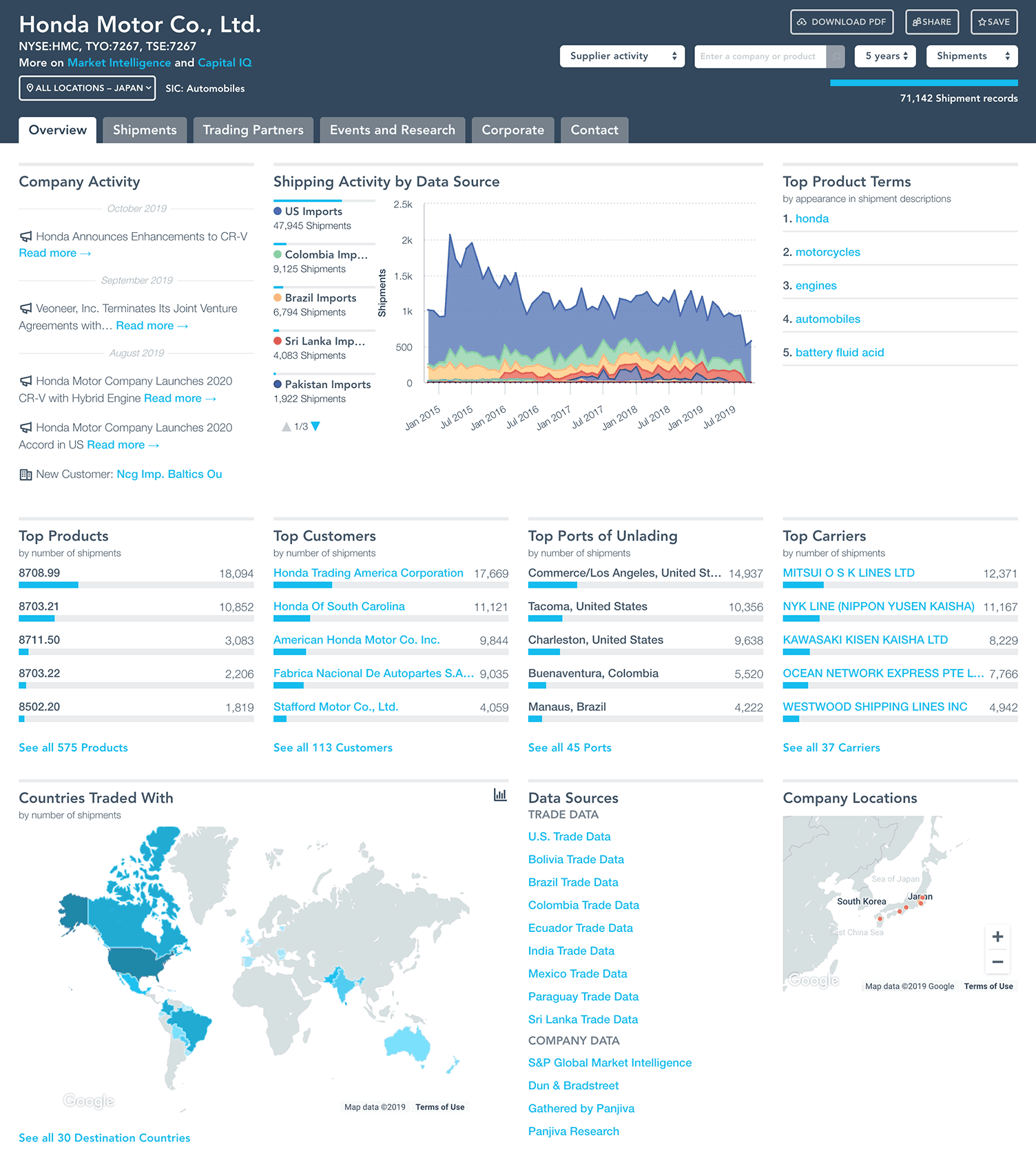This screenshot has width=1036, height=1160.
Task: Zoom in on Company Locations map
Action: [x=997, y=937]
